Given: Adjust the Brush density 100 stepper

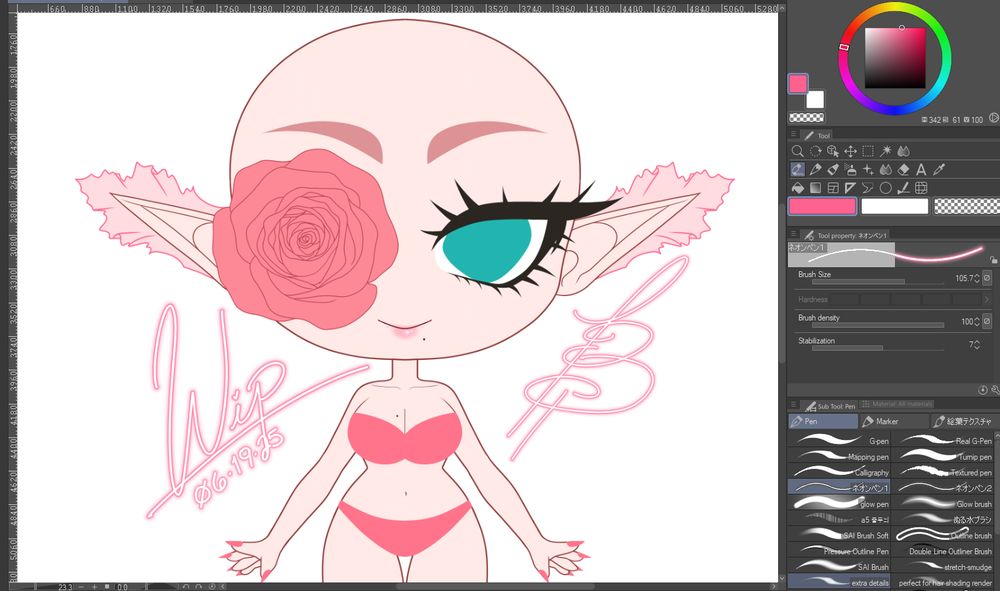Looking at the screenshot, I should coord(976,322).
